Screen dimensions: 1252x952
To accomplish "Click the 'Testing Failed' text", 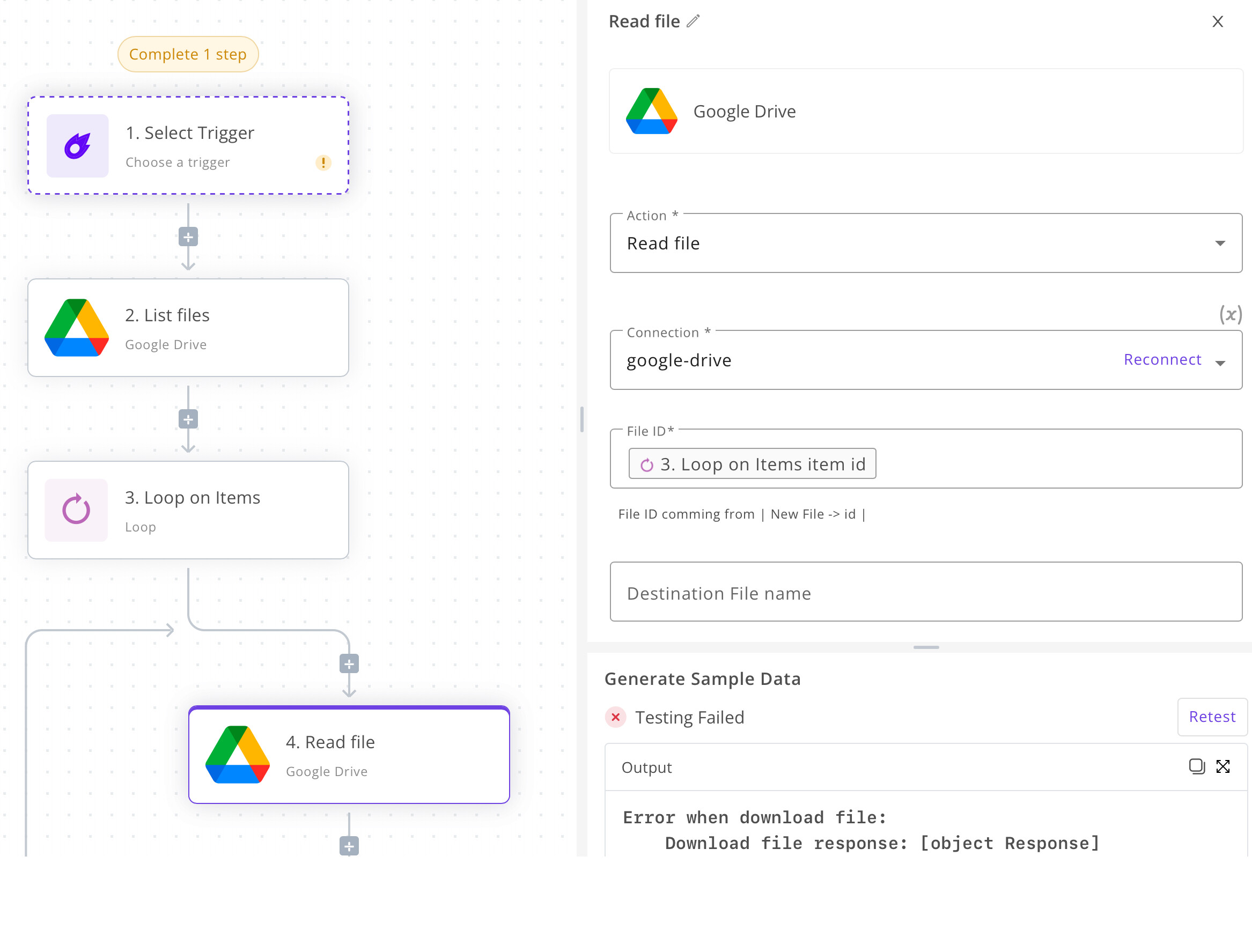I will tap(689, 718).
